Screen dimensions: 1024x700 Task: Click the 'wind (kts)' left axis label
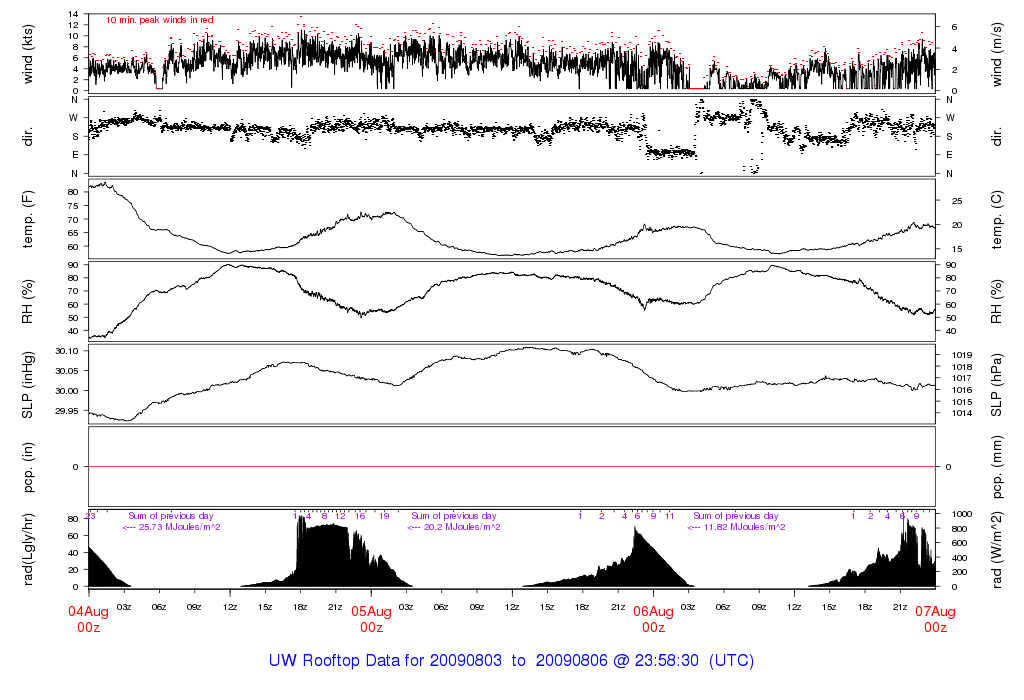27,54
